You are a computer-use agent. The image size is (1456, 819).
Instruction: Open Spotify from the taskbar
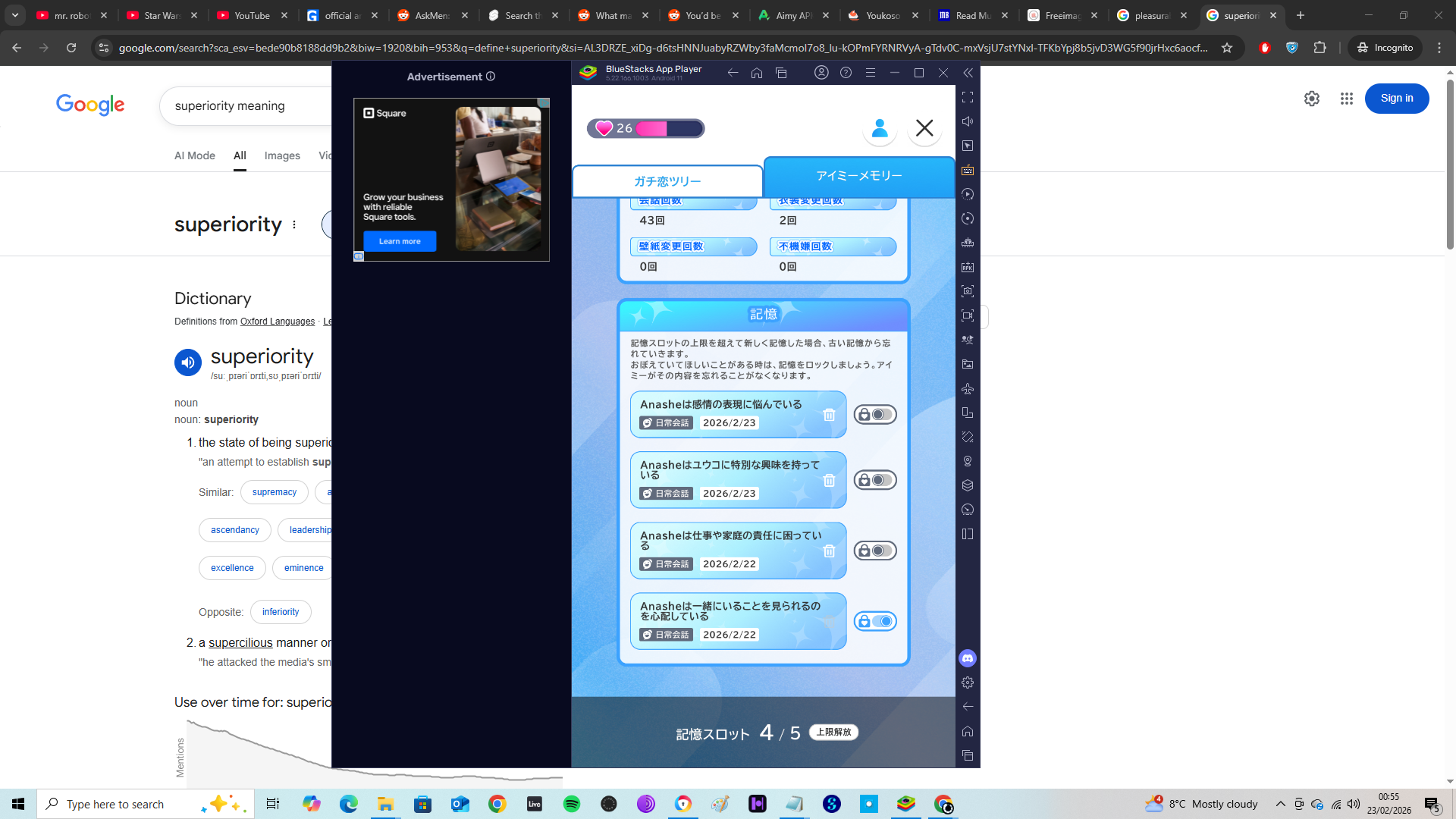(572, 804)
